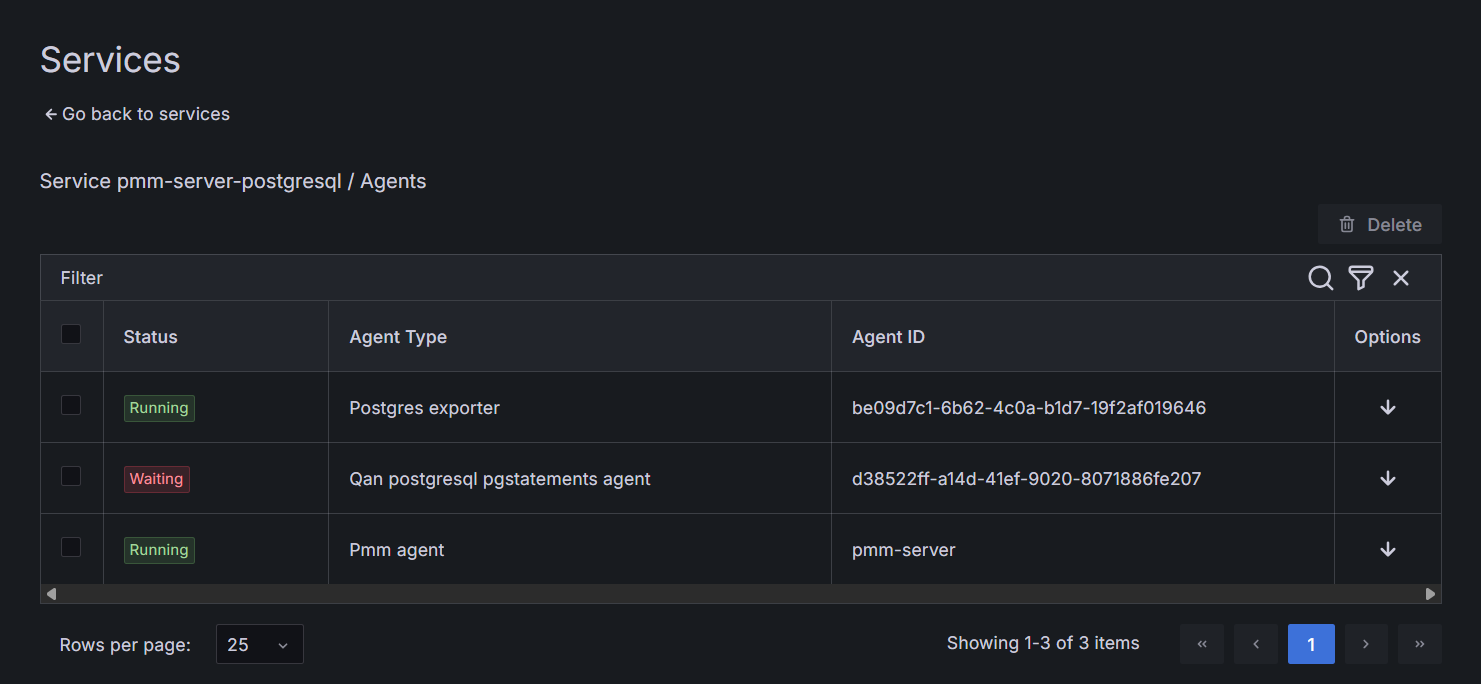Click the Running badge for Pmm agent
1481x684 pixels.
pos(159,550)
